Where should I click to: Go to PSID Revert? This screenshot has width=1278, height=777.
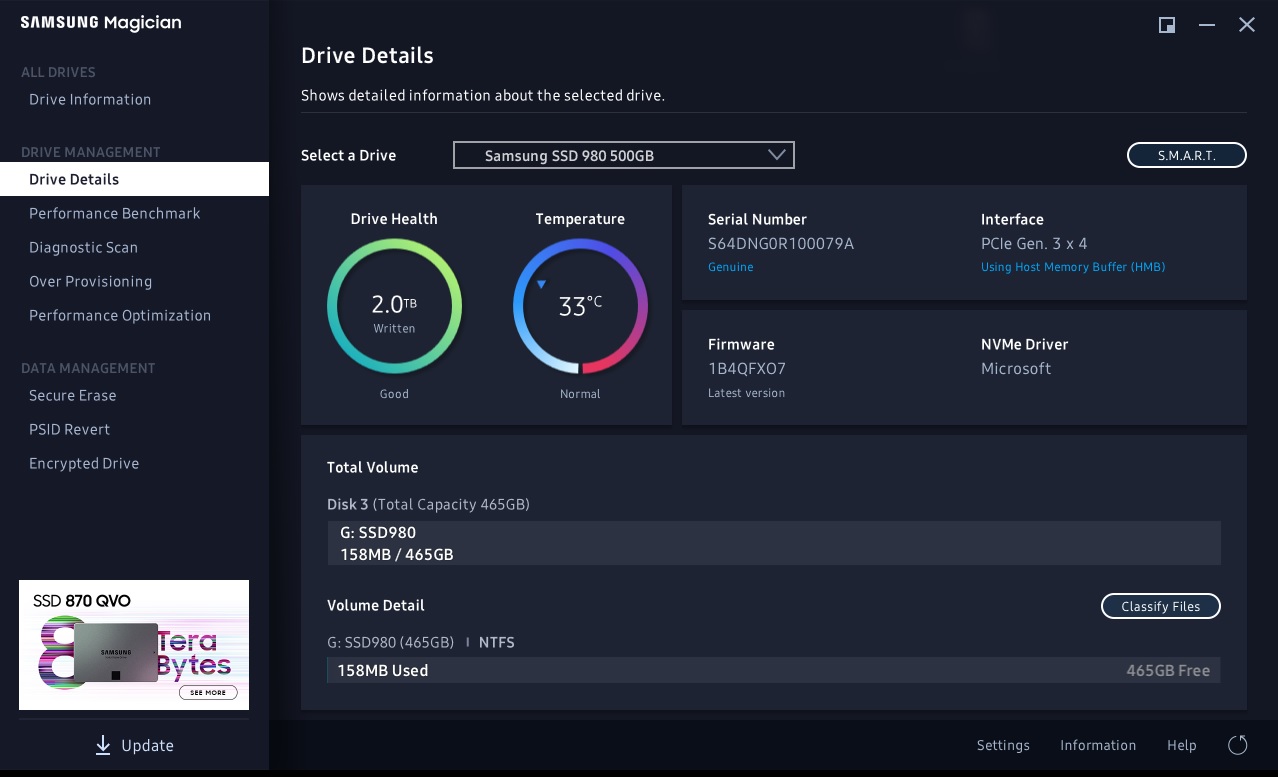tap(70, 429)
